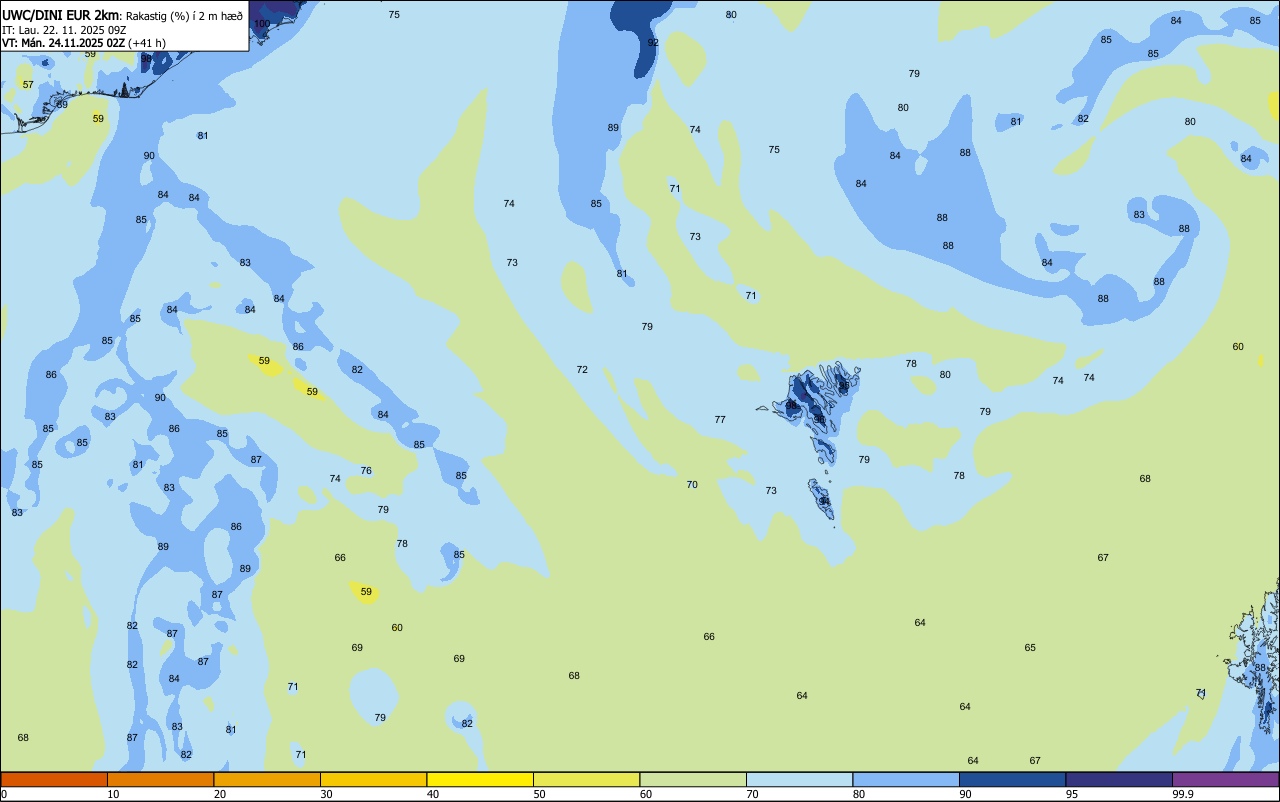The height and width of the screenshot is (802, 1280).
Task: Pick the 95–99.9 navy legend swatch
Action: (1119, 779)
